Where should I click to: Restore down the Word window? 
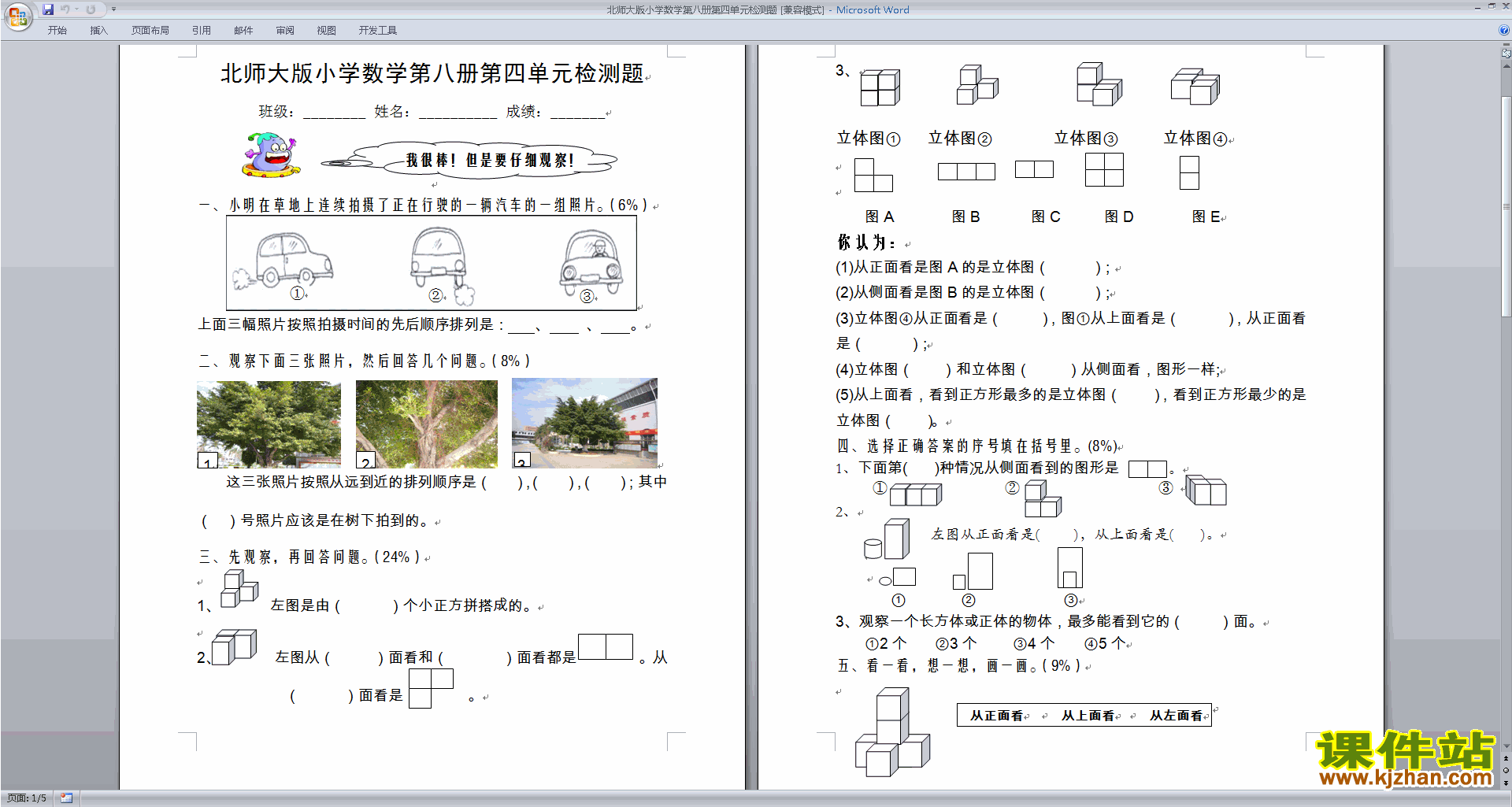(1492, 6)
